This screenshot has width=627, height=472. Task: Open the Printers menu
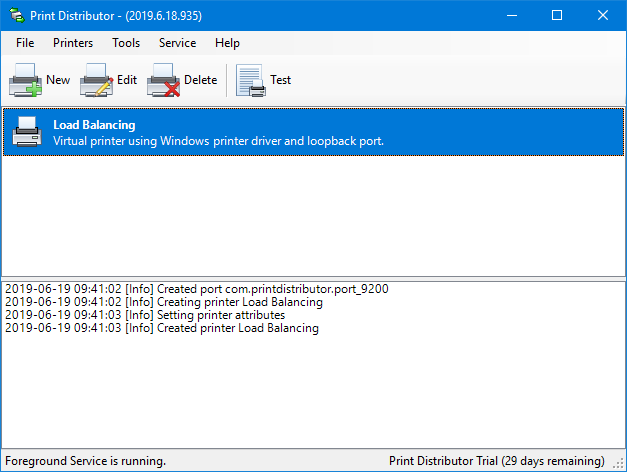[x=73, y=43]
